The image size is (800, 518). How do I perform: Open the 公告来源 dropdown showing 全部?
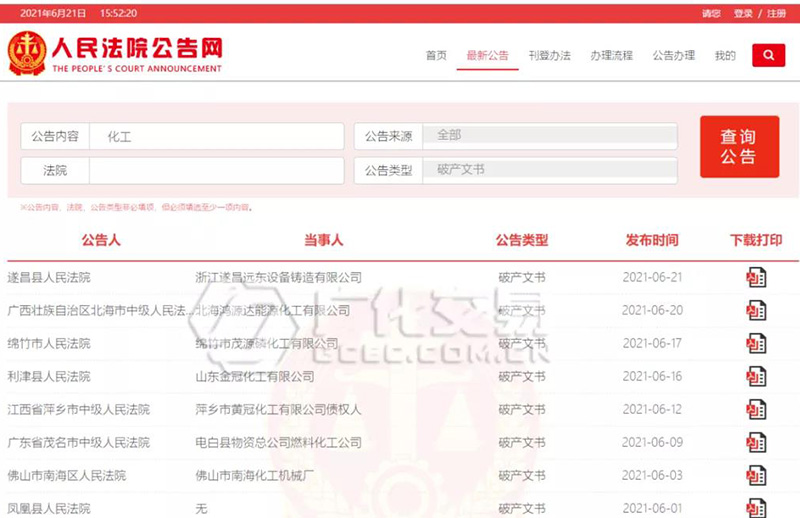point(549,136)
